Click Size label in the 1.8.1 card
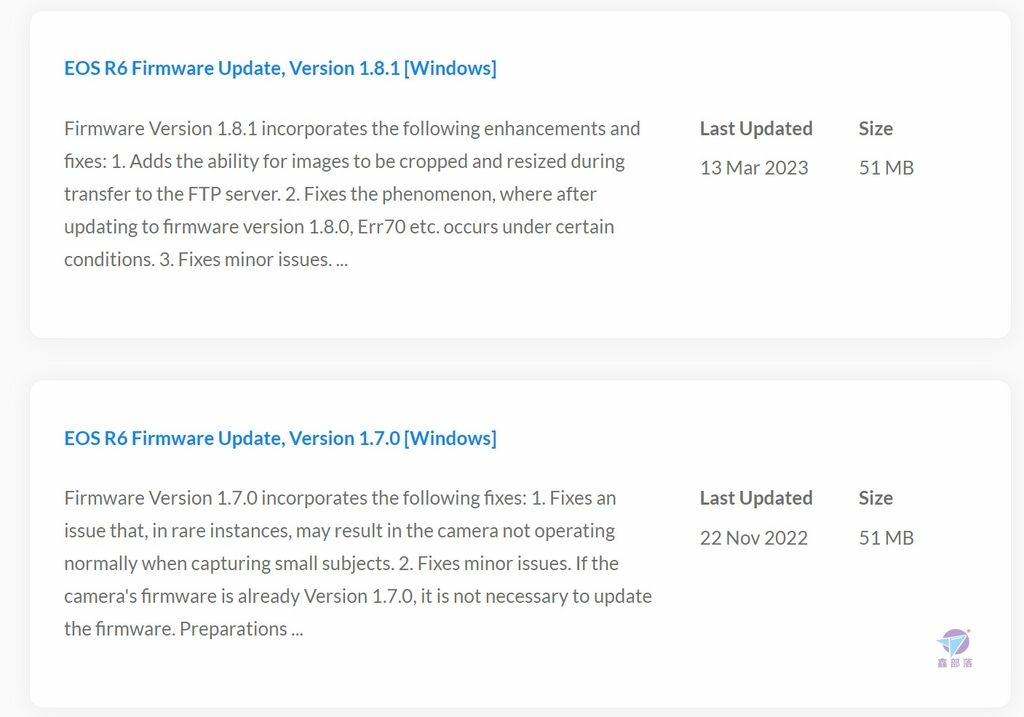 [x=876, y=129]
